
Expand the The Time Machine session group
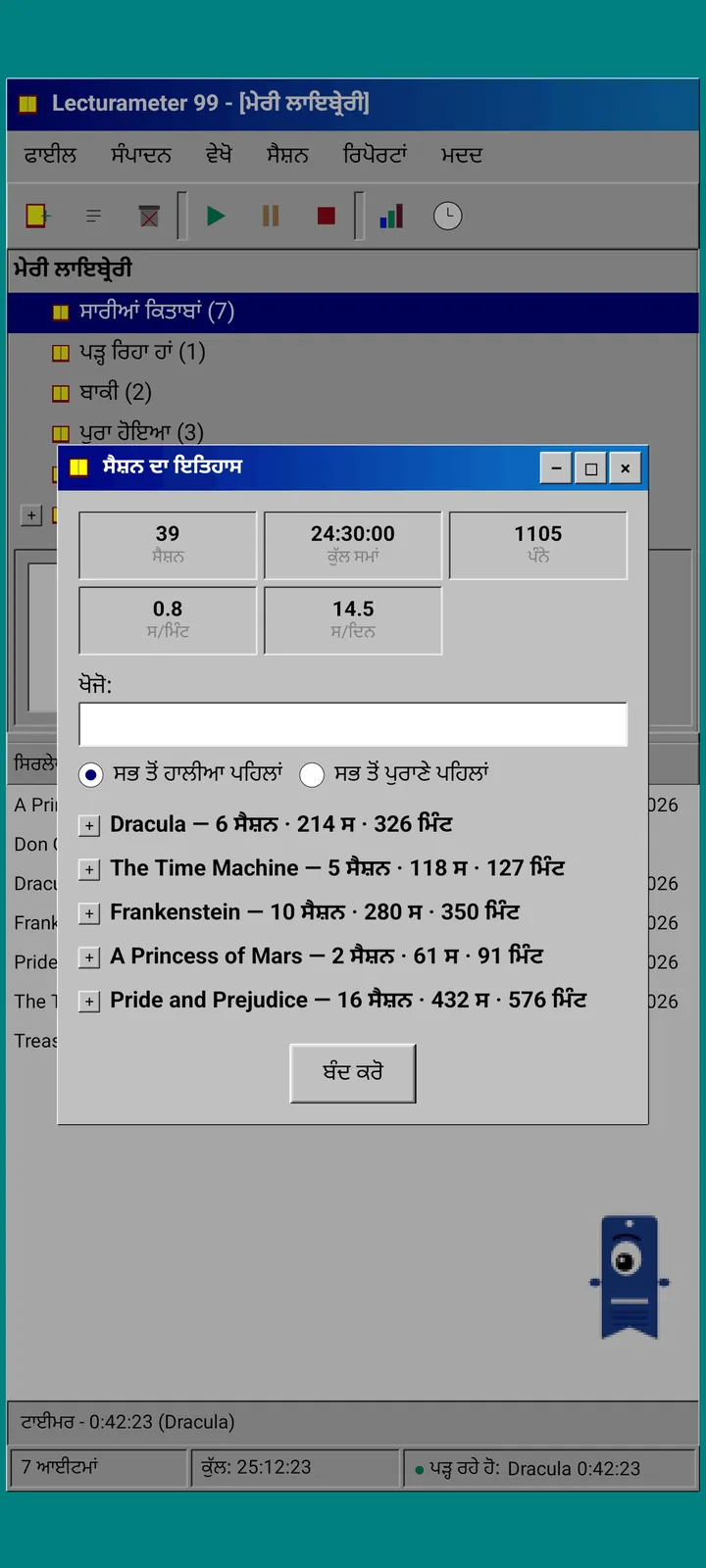click(89, 869)
